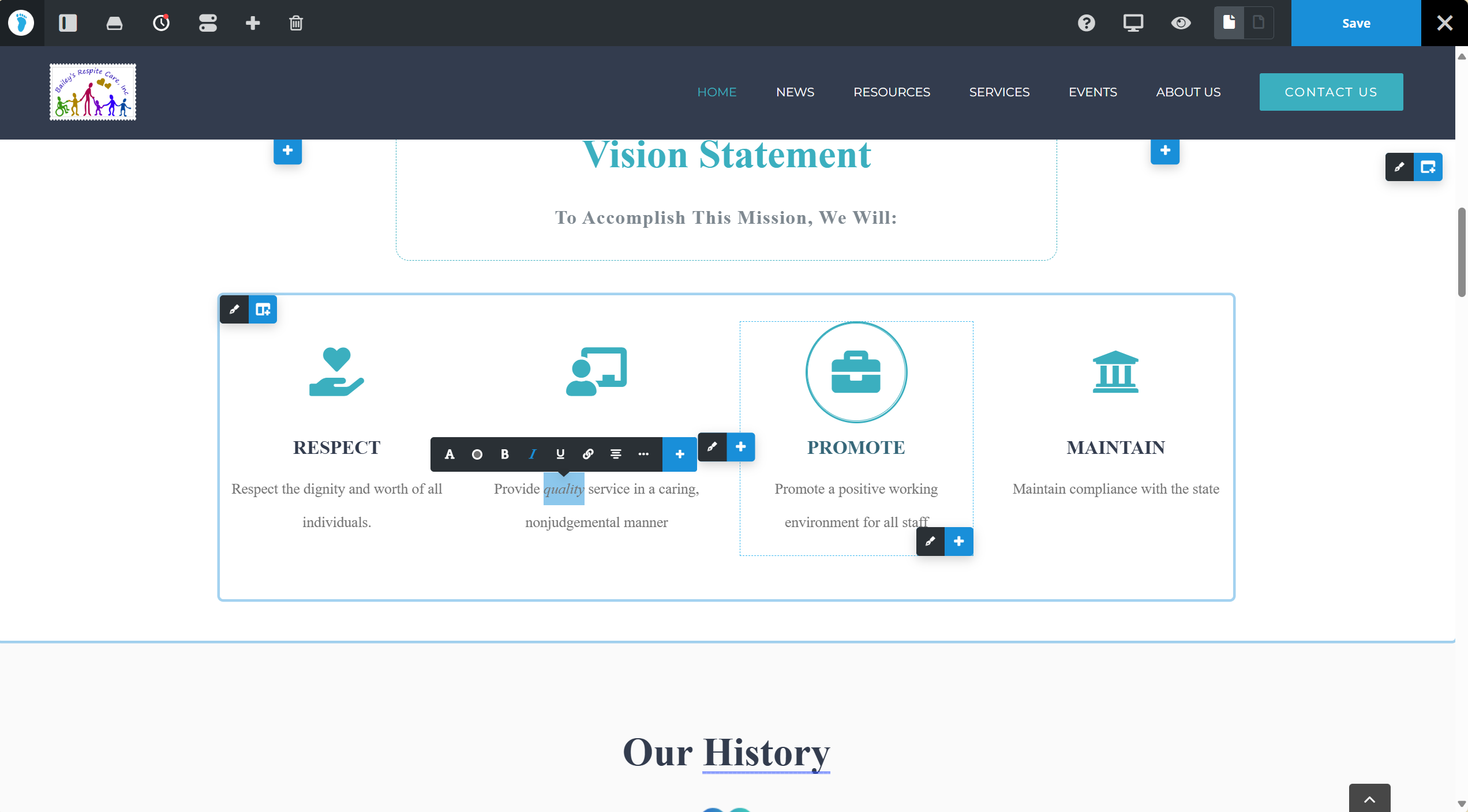Screen dimensions: 1468x812
Task: Click the trash icon in top toolbar
Action: pos(296,23)
